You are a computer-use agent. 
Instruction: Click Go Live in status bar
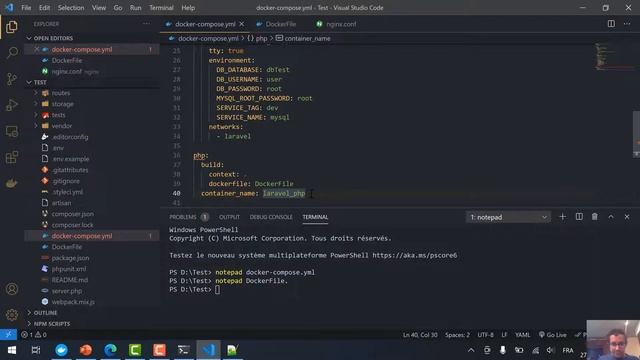click(552, 335)
